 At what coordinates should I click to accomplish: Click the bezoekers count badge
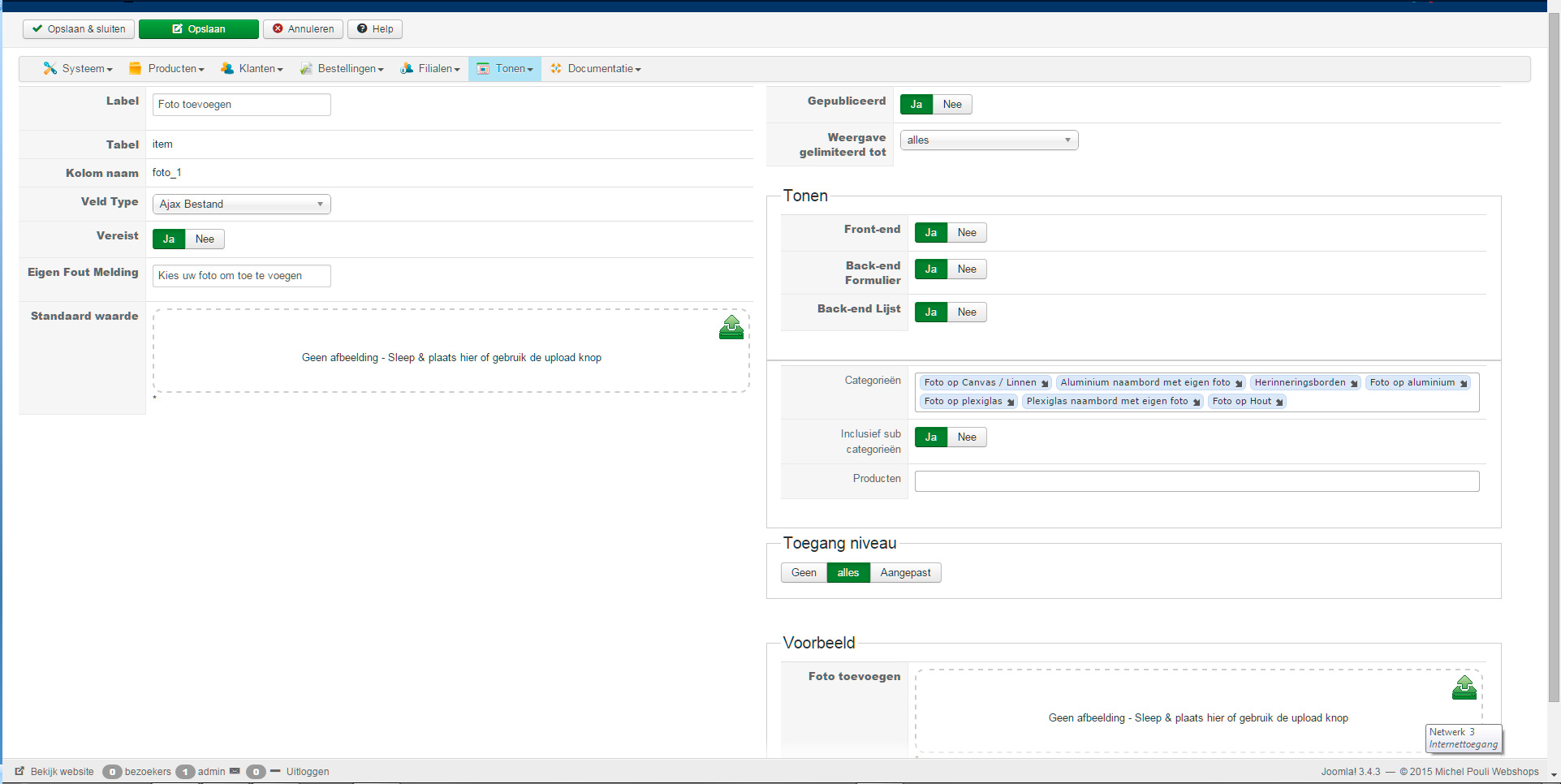(112, 771)
